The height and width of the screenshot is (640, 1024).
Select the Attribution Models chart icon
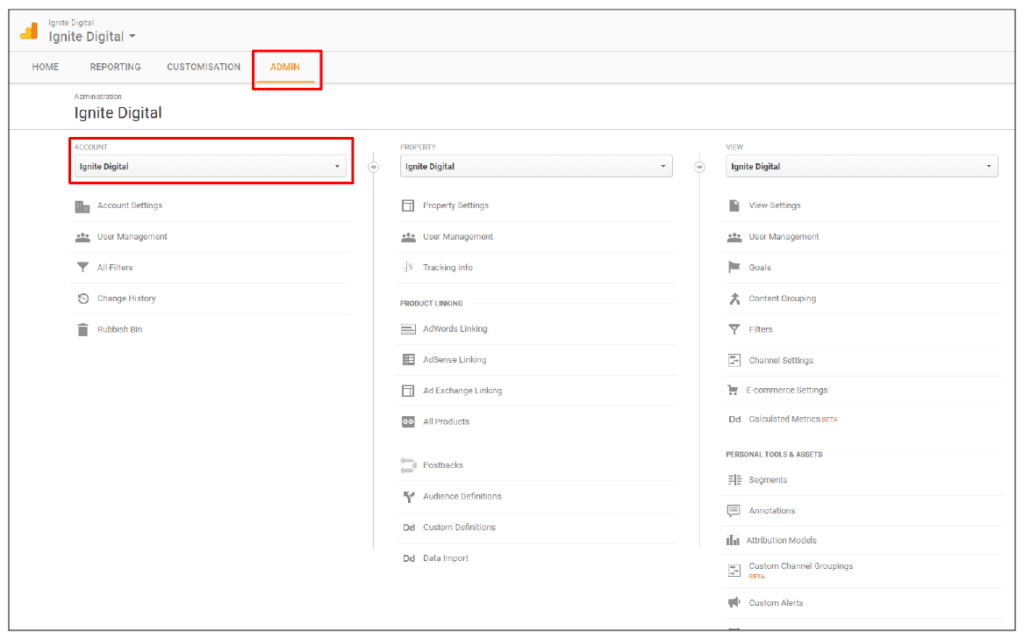pos(734,540)
